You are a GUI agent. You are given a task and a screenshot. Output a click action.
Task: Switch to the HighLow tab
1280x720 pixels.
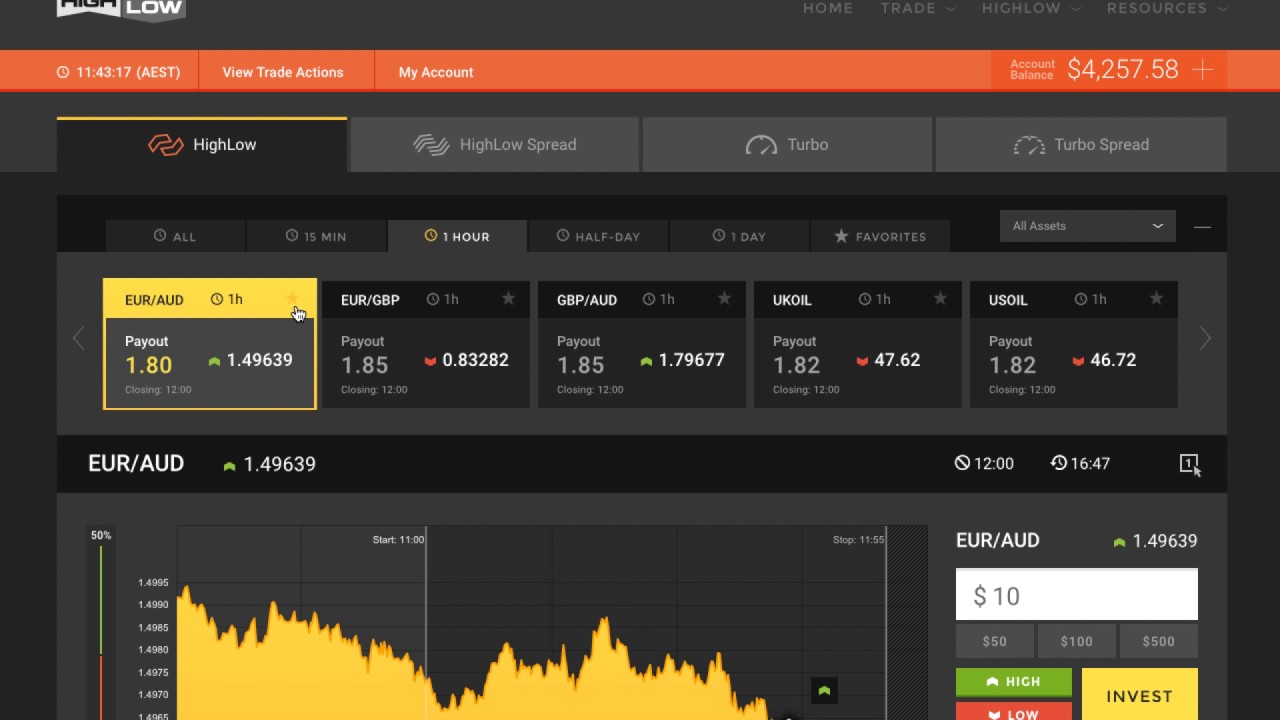click(x=202, y=145)
